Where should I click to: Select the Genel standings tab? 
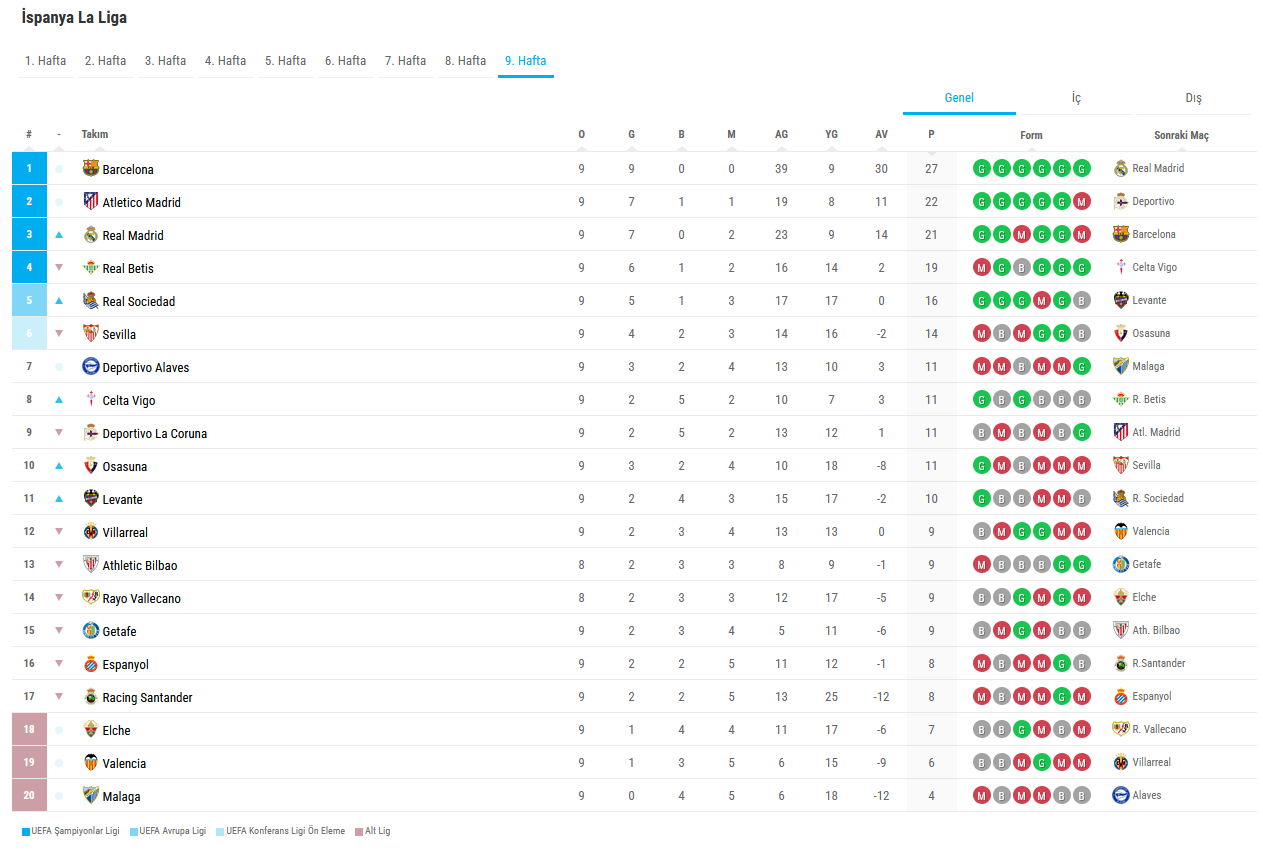tap(959, 98)
